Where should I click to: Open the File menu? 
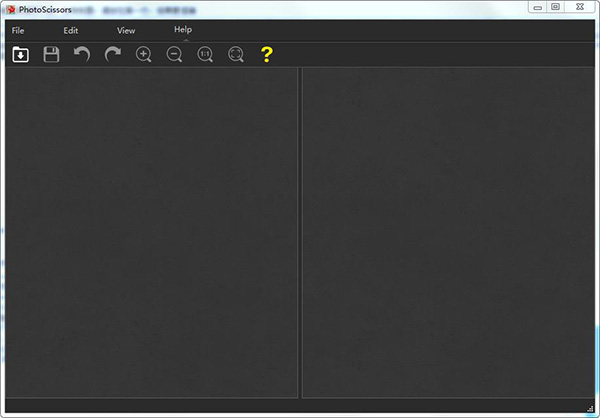click(x=18, y=31)
